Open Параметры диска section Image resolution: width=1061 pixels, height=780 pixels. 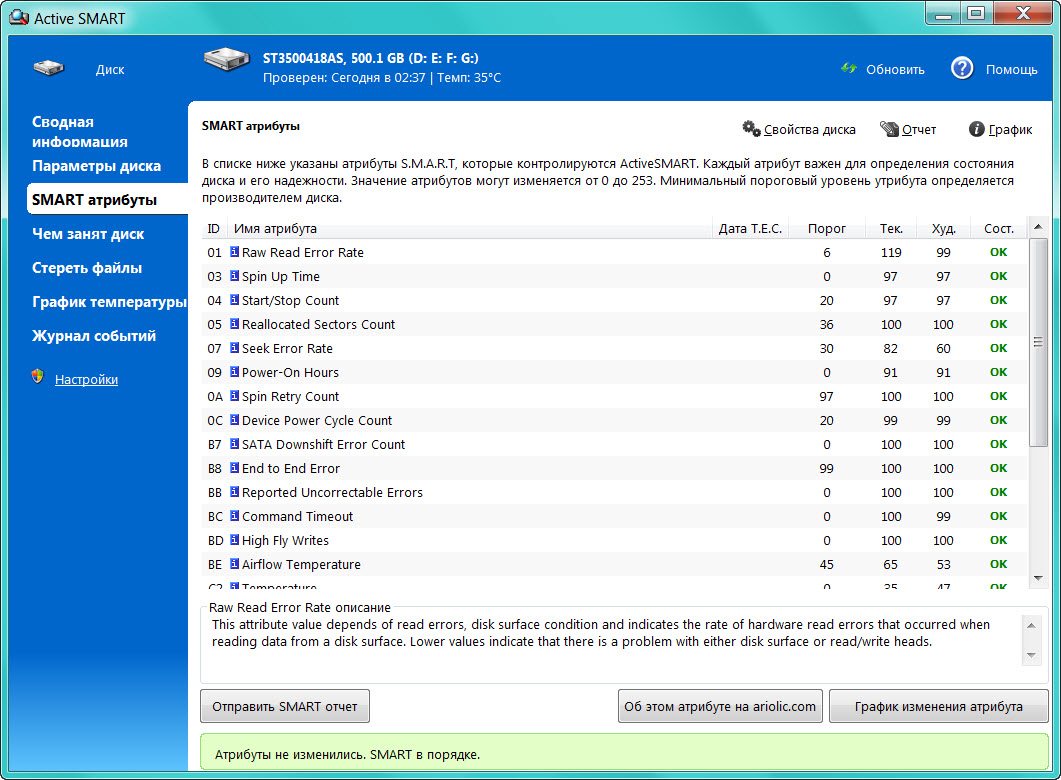(96, 166)
